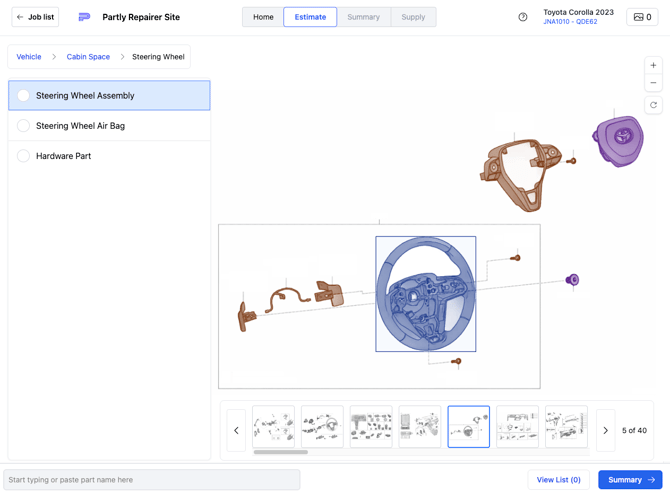Reset the diagram view with refresh icon

click(653, 105)
